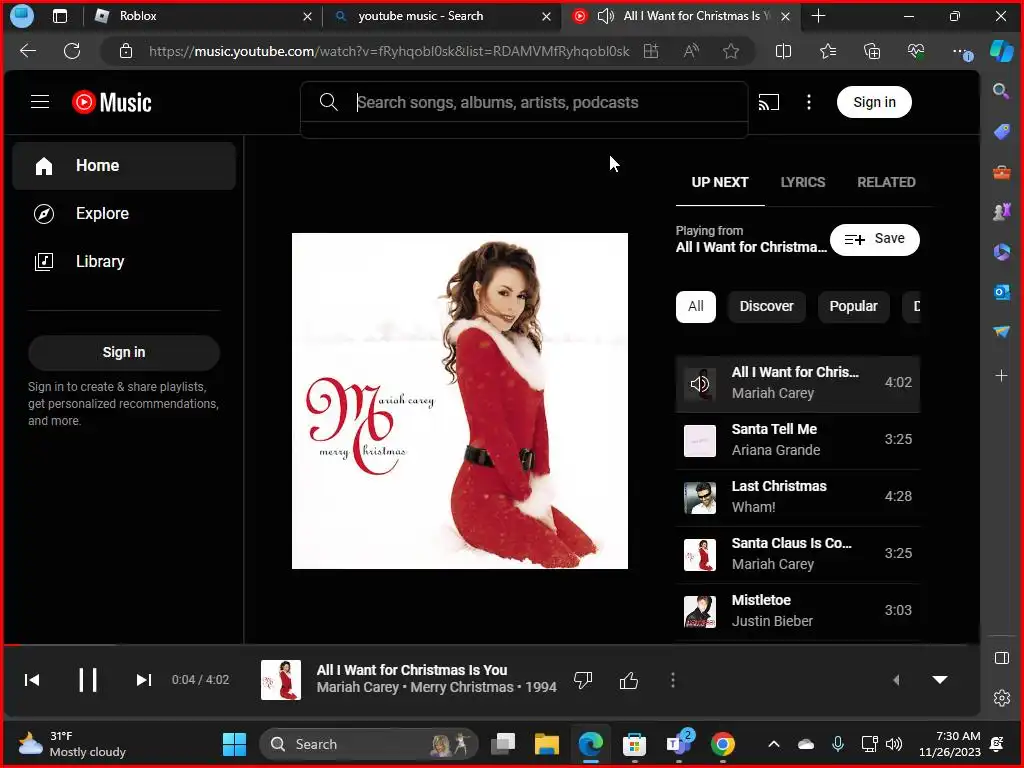Open the Favorites list icon
The height and width of the screenshot is (768, 1024).
[x=827, y=51]
